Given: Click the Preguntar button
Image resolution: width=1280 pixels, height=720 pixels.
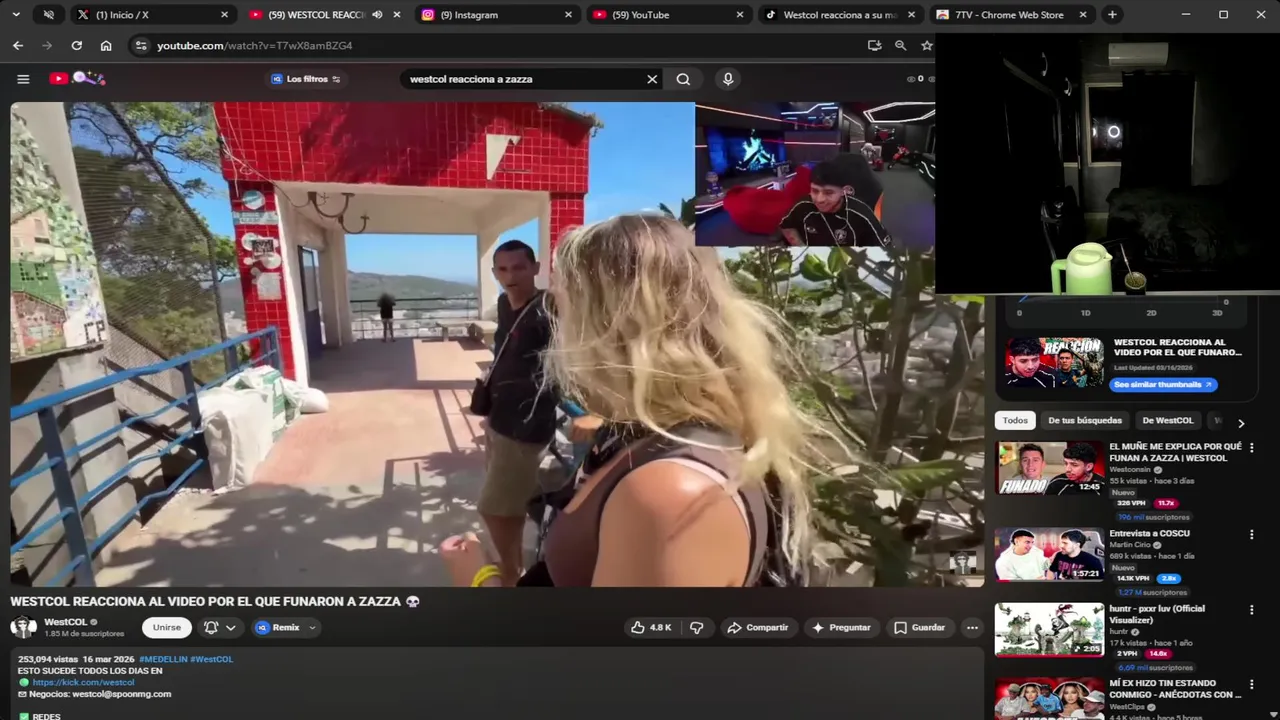Looking at the screenshot, I should [x=840, y=627].
